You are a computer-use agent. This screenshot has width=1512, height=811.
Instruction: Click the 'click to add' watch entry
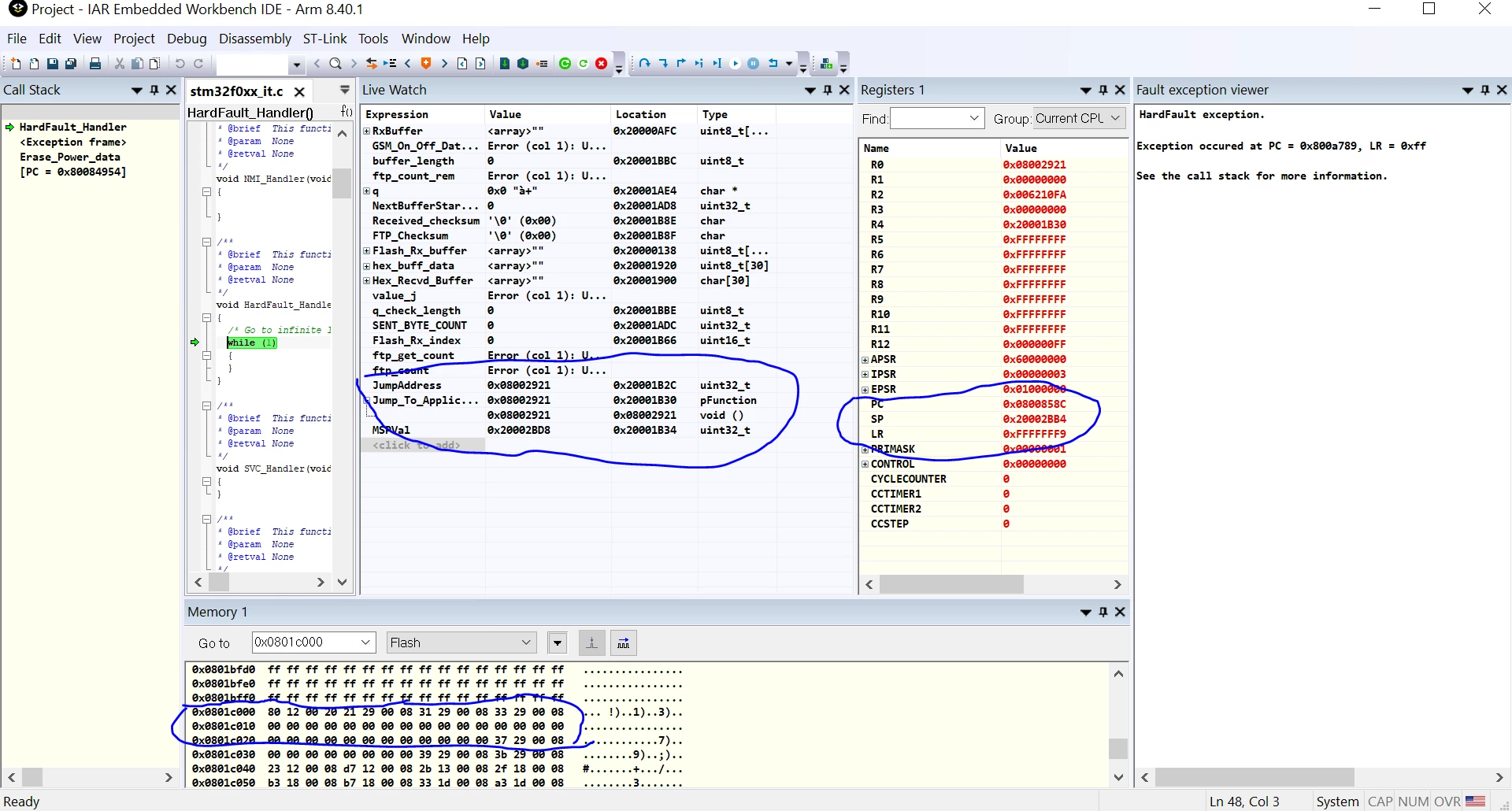coord(417,446)
